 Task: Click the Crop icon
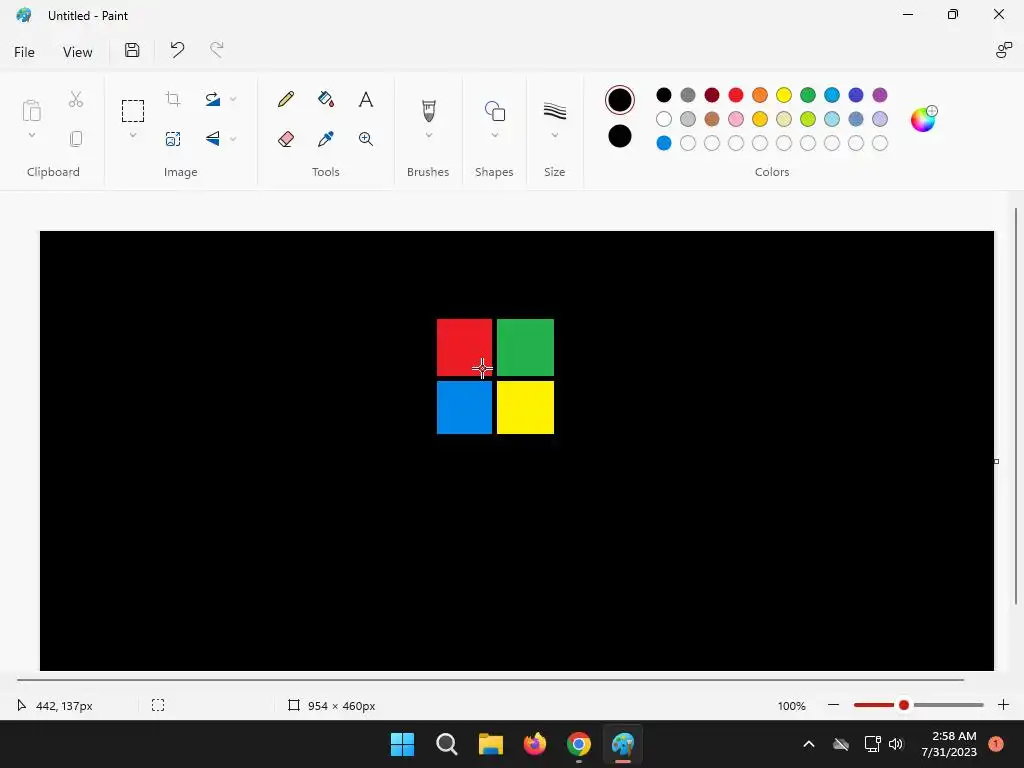click(173, 99)
